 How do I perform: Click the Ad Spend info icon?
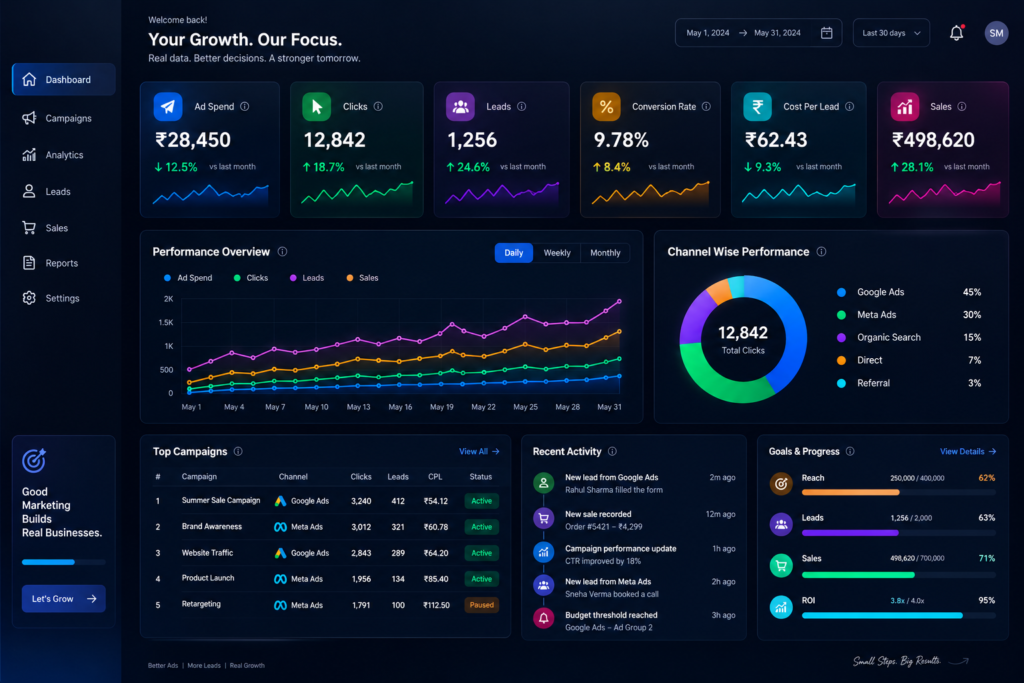pos(244,106)
